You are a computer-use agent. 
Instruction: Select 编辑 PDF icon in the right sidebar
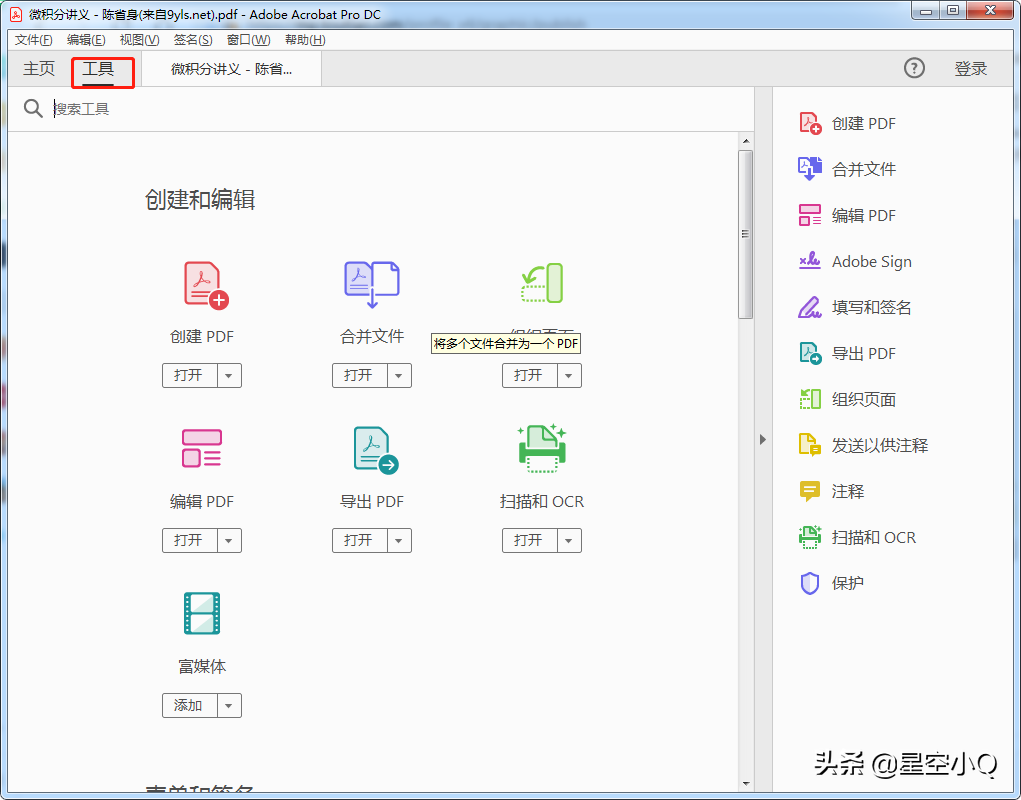coord(810,215)
